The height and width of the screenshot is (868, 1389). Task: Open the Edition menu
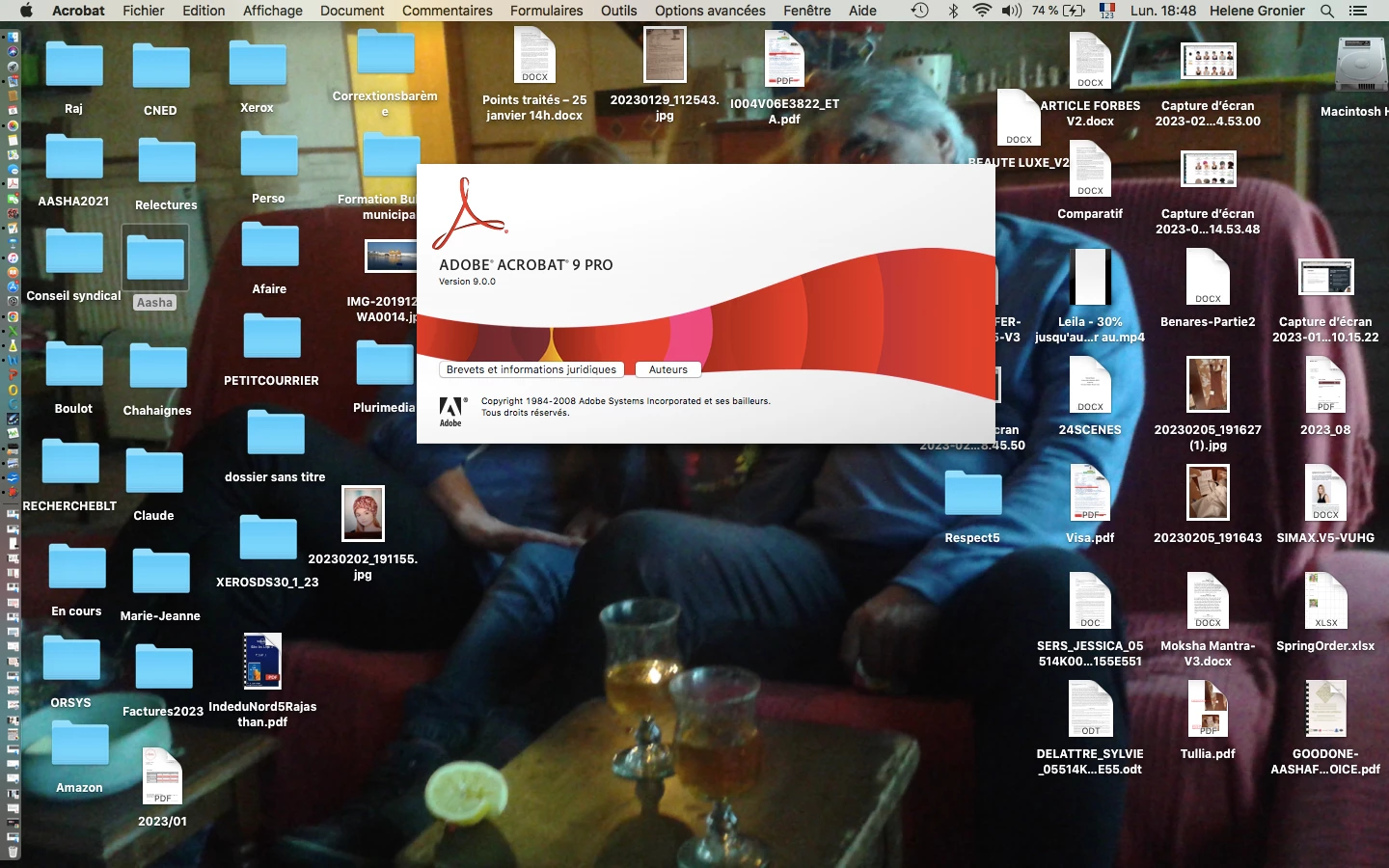click(204, 11)
